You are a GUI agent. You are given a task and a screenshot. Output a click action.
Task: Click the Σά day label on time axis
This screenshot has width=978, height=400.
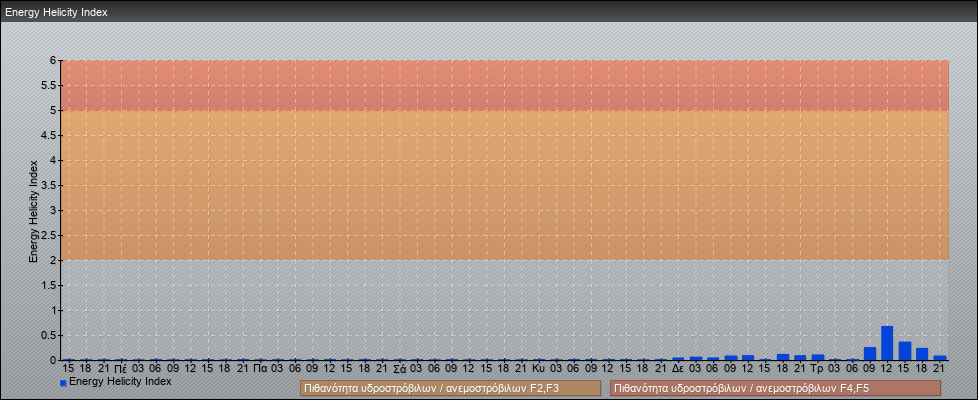(399, 368)
